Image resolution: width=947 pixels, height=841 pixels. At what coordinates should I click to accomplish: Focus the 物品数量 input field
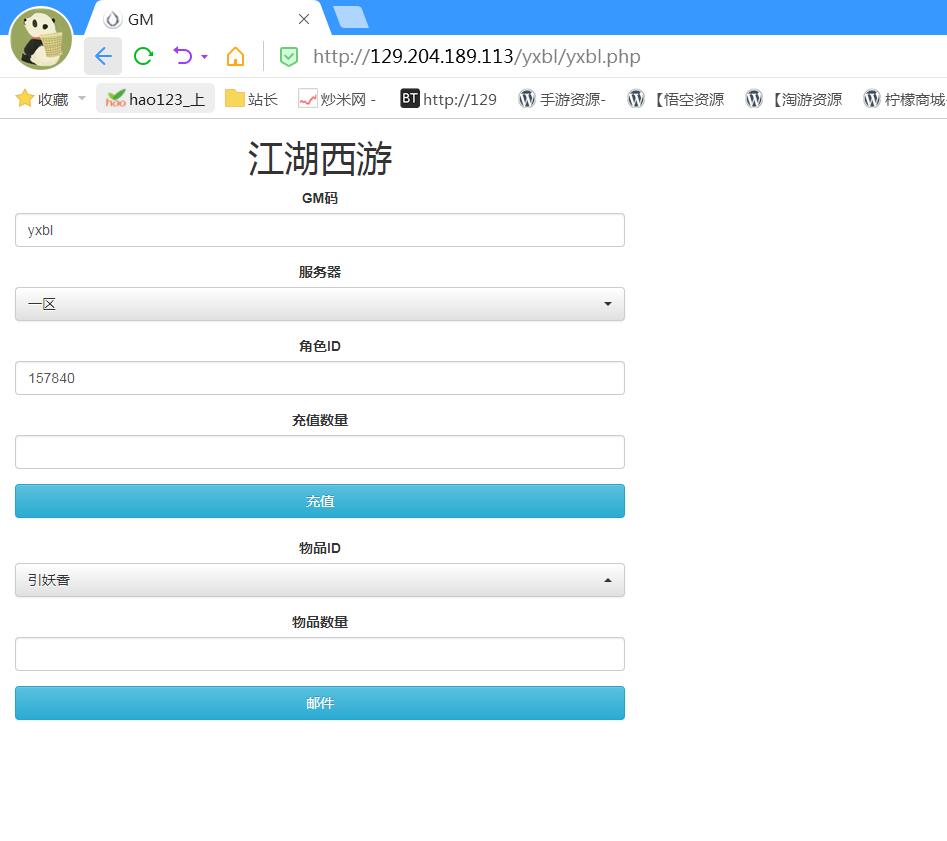coord(320,654)
